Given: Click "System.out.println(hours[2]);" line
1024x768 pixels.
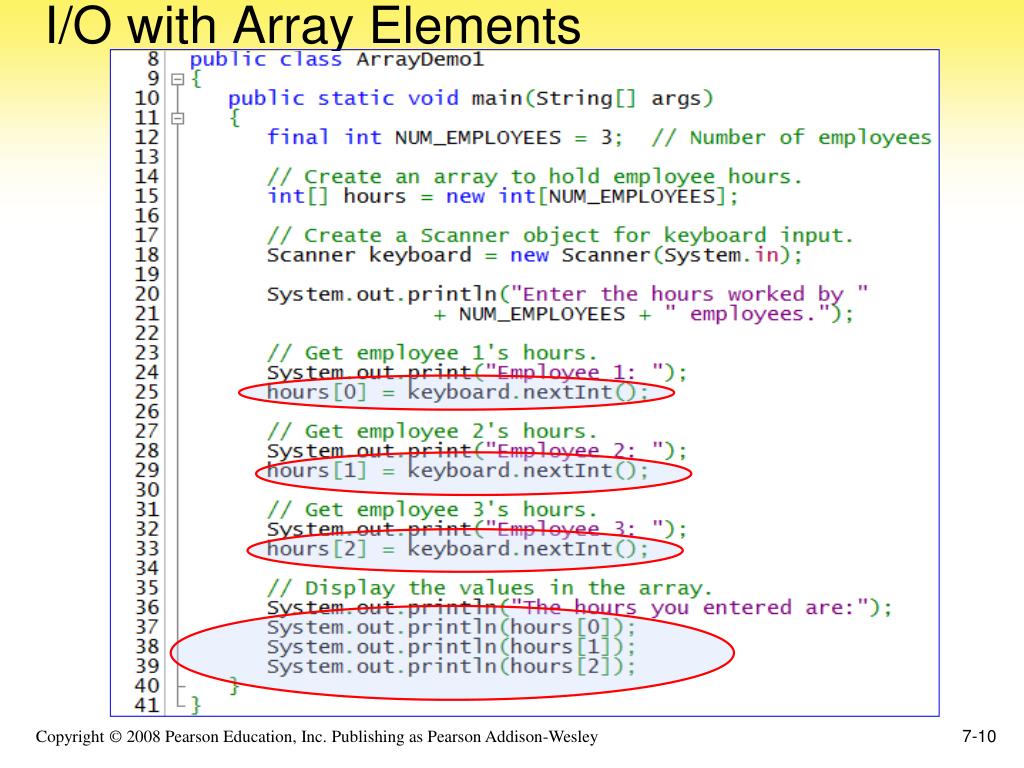Looking at the screenshot, I should 451,667.
